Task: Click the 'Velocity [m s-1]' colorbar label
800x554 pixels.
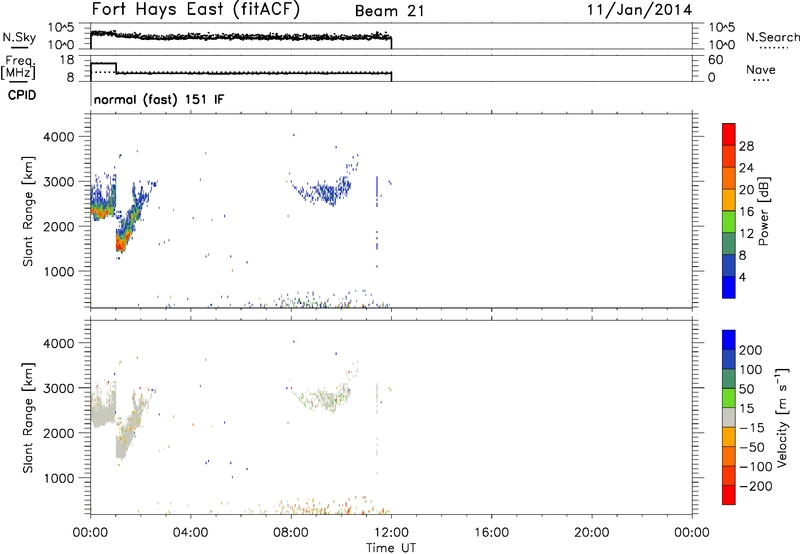Action: click(782, 417)
